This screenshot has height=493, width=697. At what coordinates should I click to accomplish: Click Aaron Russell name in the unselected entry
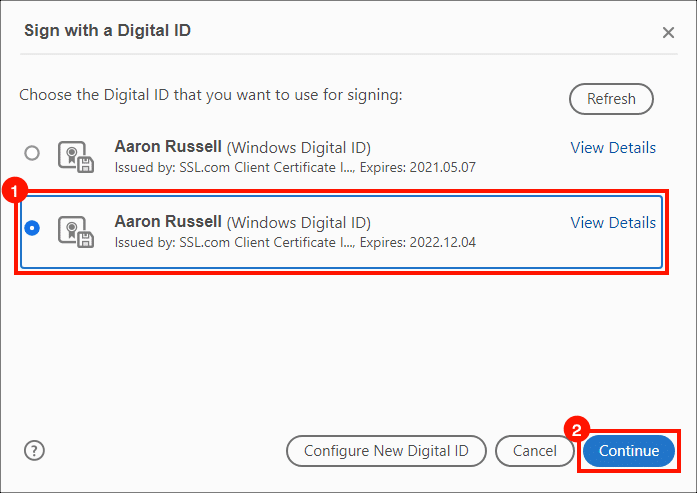168,146
